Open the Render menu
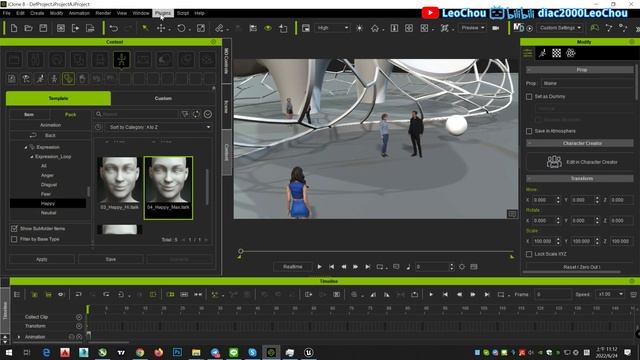The height and width of the screenshot is (360, 640). coord(103,13)
